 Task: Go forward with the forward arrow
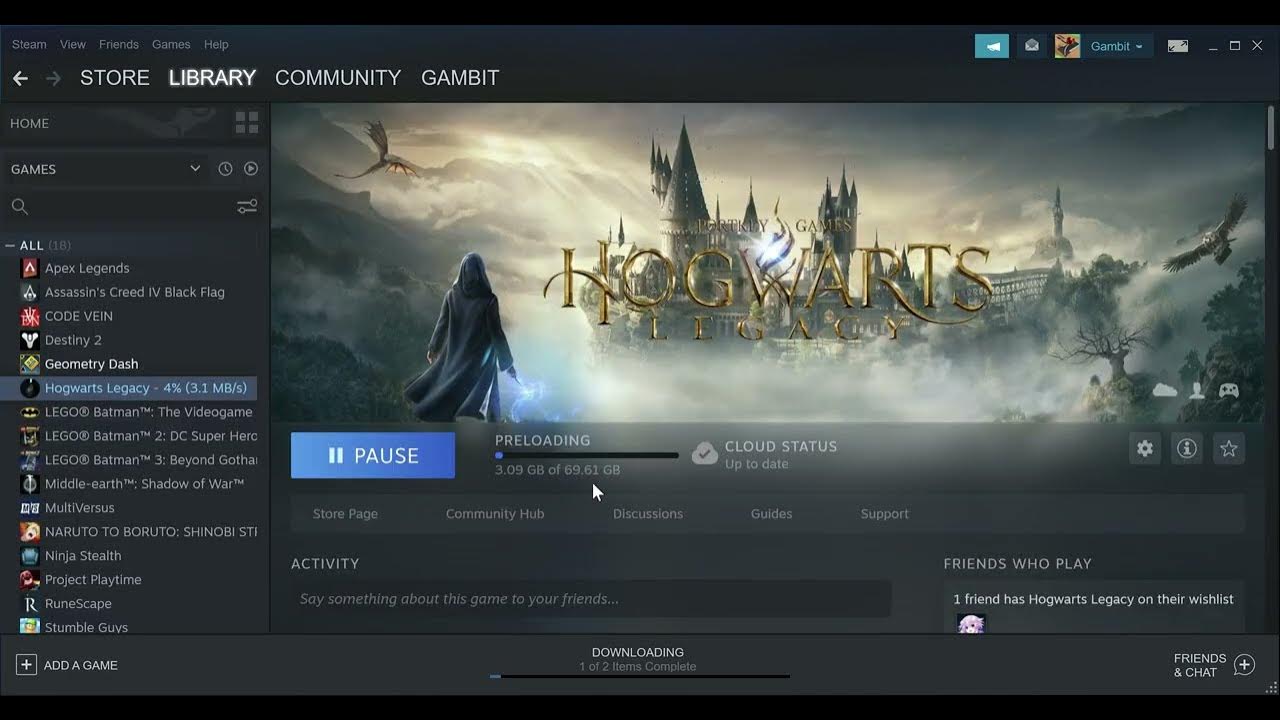point(53,78)
